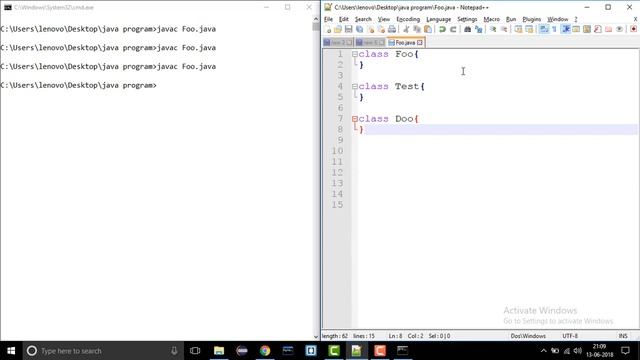Click the Save All toolbar icon

tap(360, 29)
